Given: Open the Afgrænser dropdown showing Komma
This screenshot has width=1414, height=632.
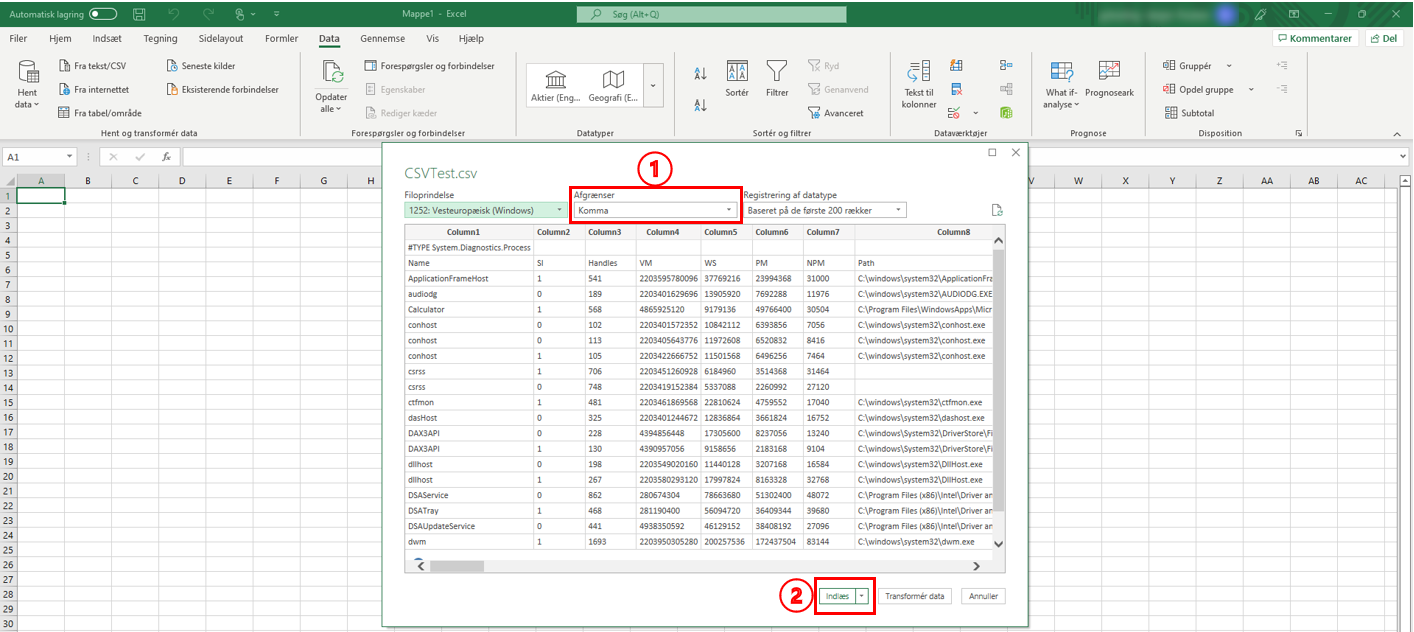Looking at the screenshot, I should (656, 210).
